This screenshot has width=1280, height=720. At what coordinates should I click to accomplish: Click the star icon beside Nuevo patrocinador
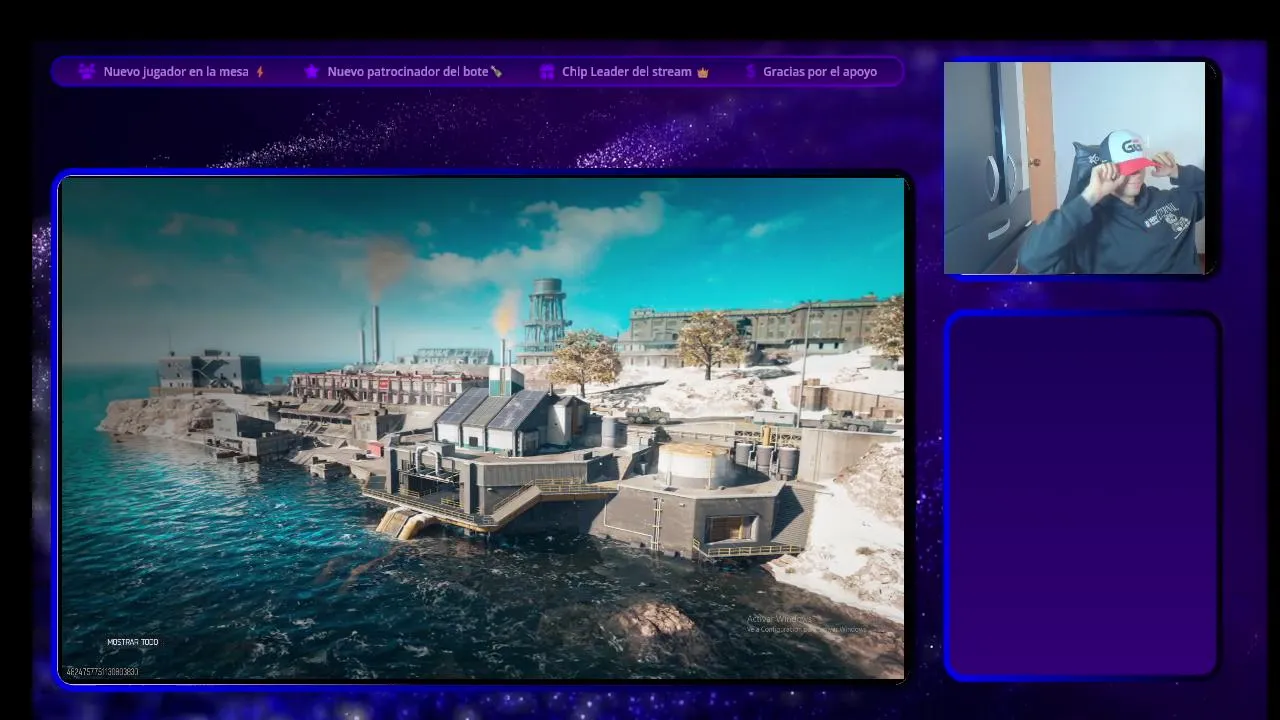[311, 72]
